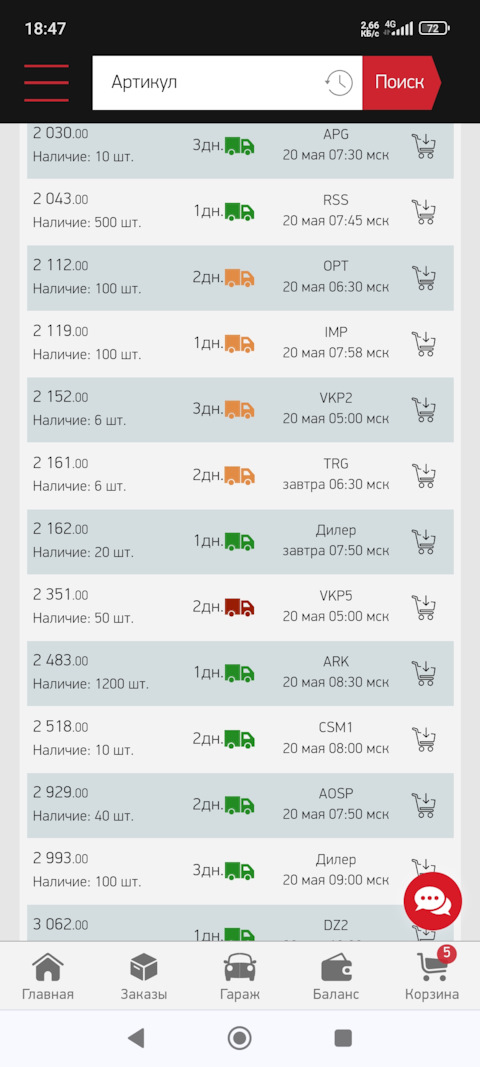
Task: Open the red chat support bubble
Action: click(x=433, y=902)
